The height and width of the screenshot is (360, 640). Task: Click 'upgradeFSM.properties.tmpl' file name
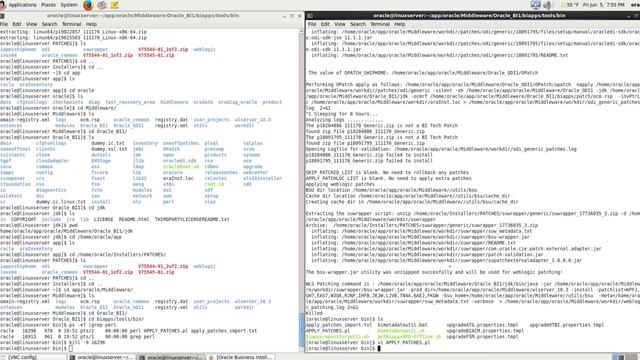coord(482,337)
